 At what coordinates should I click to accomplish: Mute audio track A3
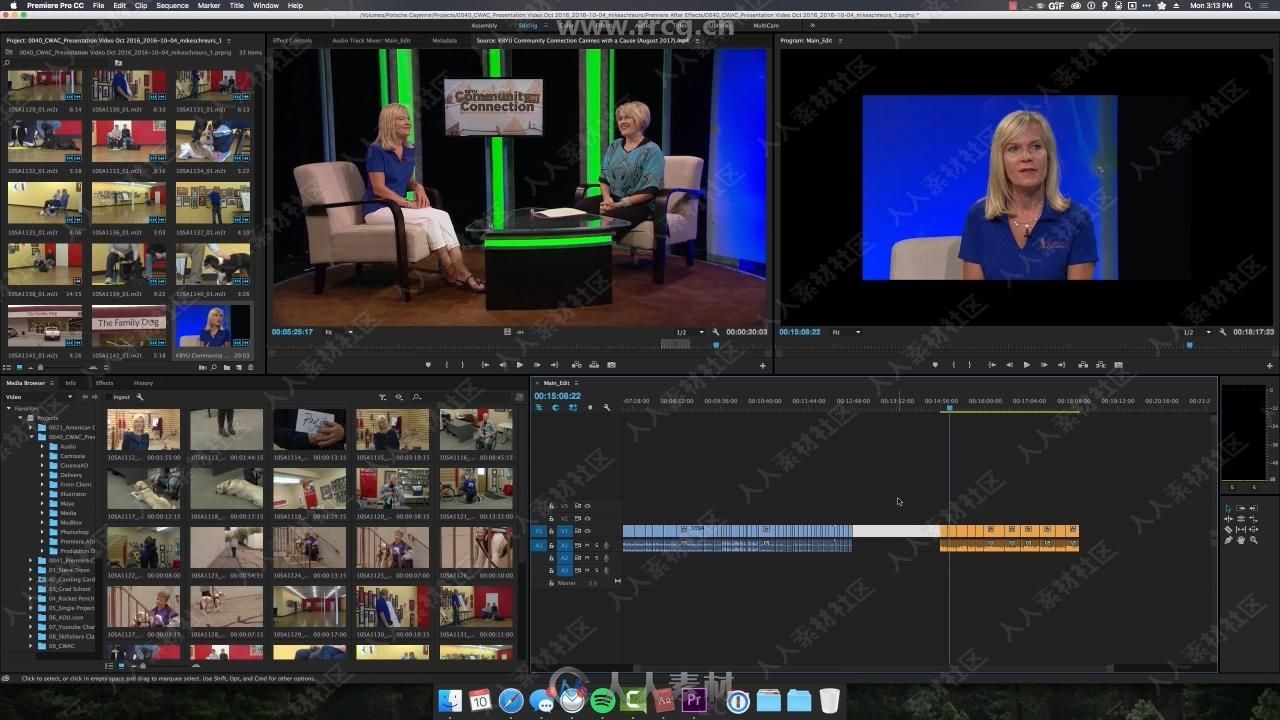click(587, 570)
